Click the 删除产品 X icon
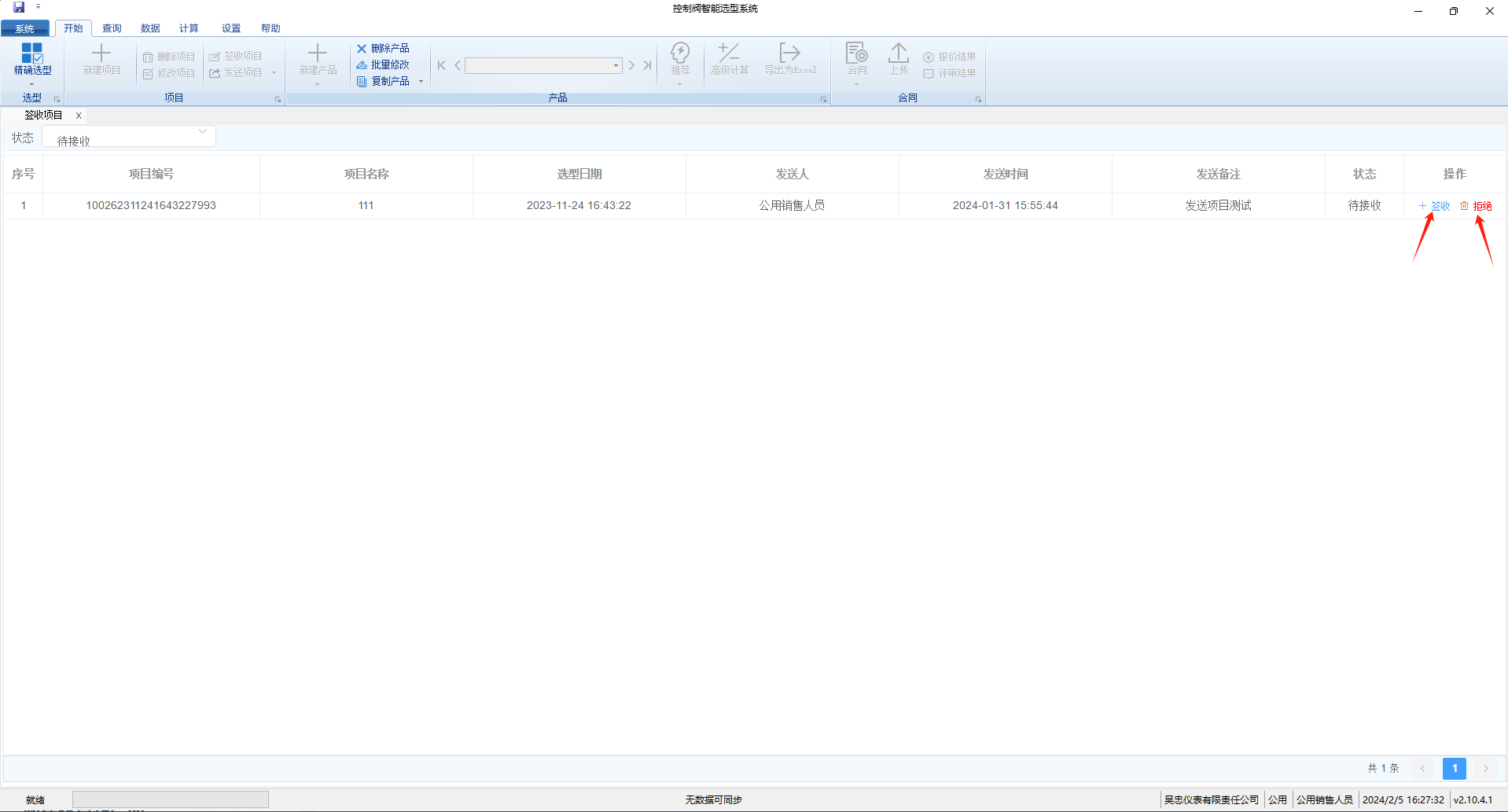Screen dimensions: 1508x812 (362, 49)
